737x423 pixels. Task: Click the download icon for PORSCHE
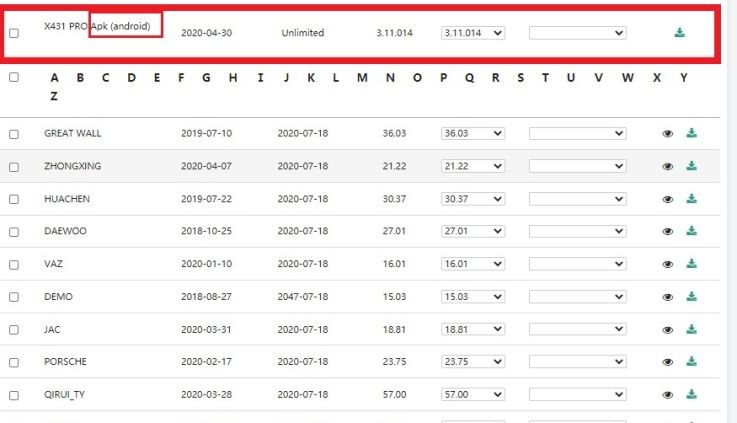691,362
